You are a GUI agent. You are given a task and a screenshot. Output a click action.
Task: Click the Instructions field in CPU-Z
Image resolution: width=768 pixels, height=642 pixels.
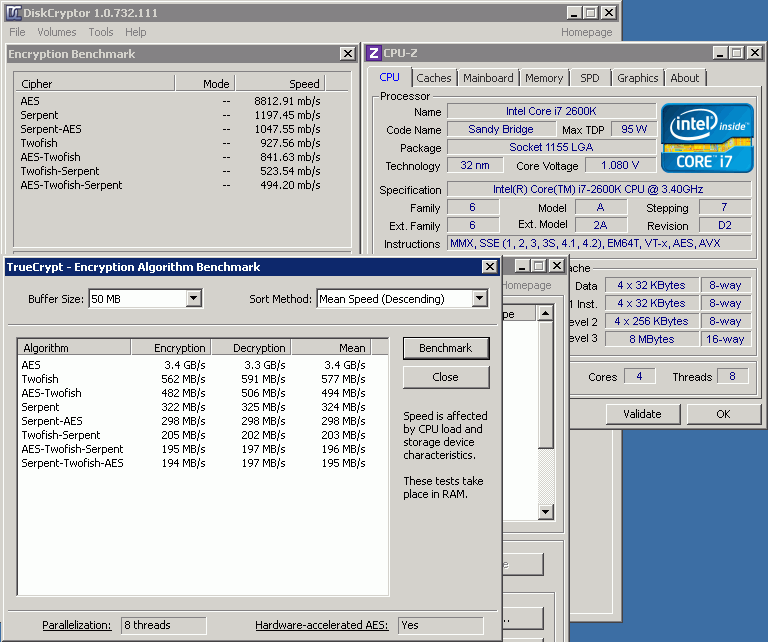pyautogui.click(x=599, y=243)
